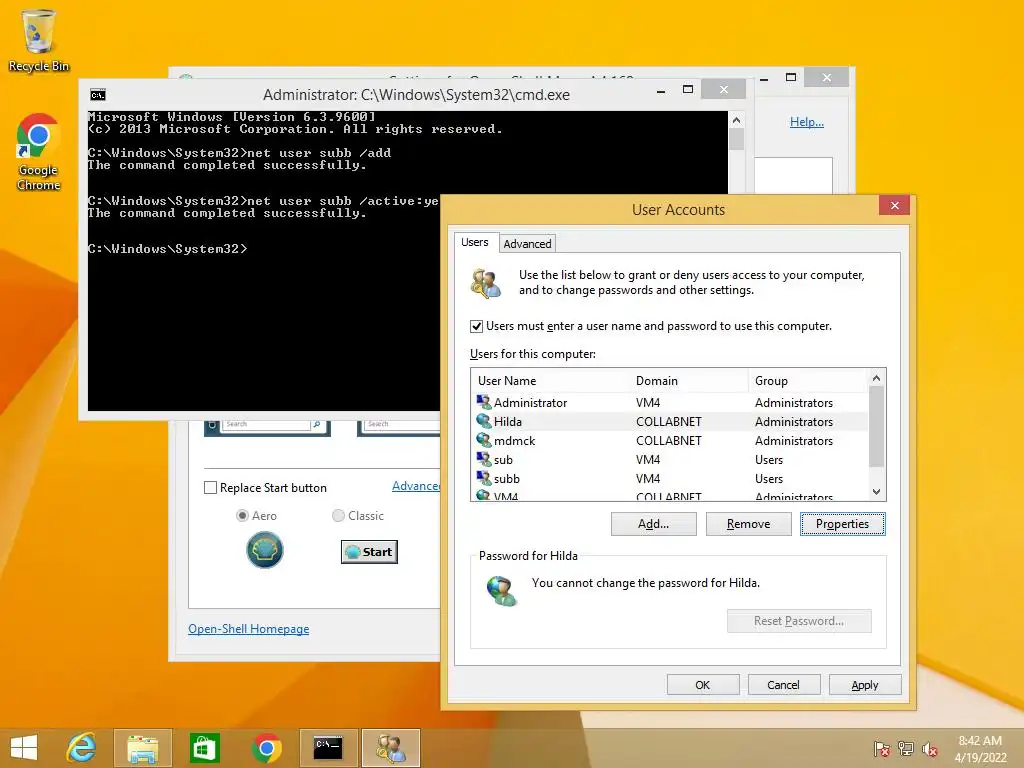Click the Apply button

pos(865,685)
